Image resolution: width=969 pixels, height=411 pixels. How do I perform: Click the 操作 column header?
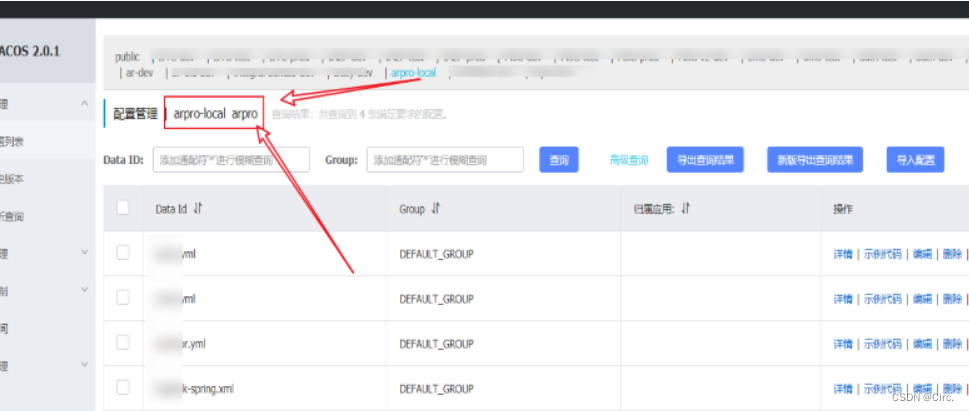tap(843, 209)
